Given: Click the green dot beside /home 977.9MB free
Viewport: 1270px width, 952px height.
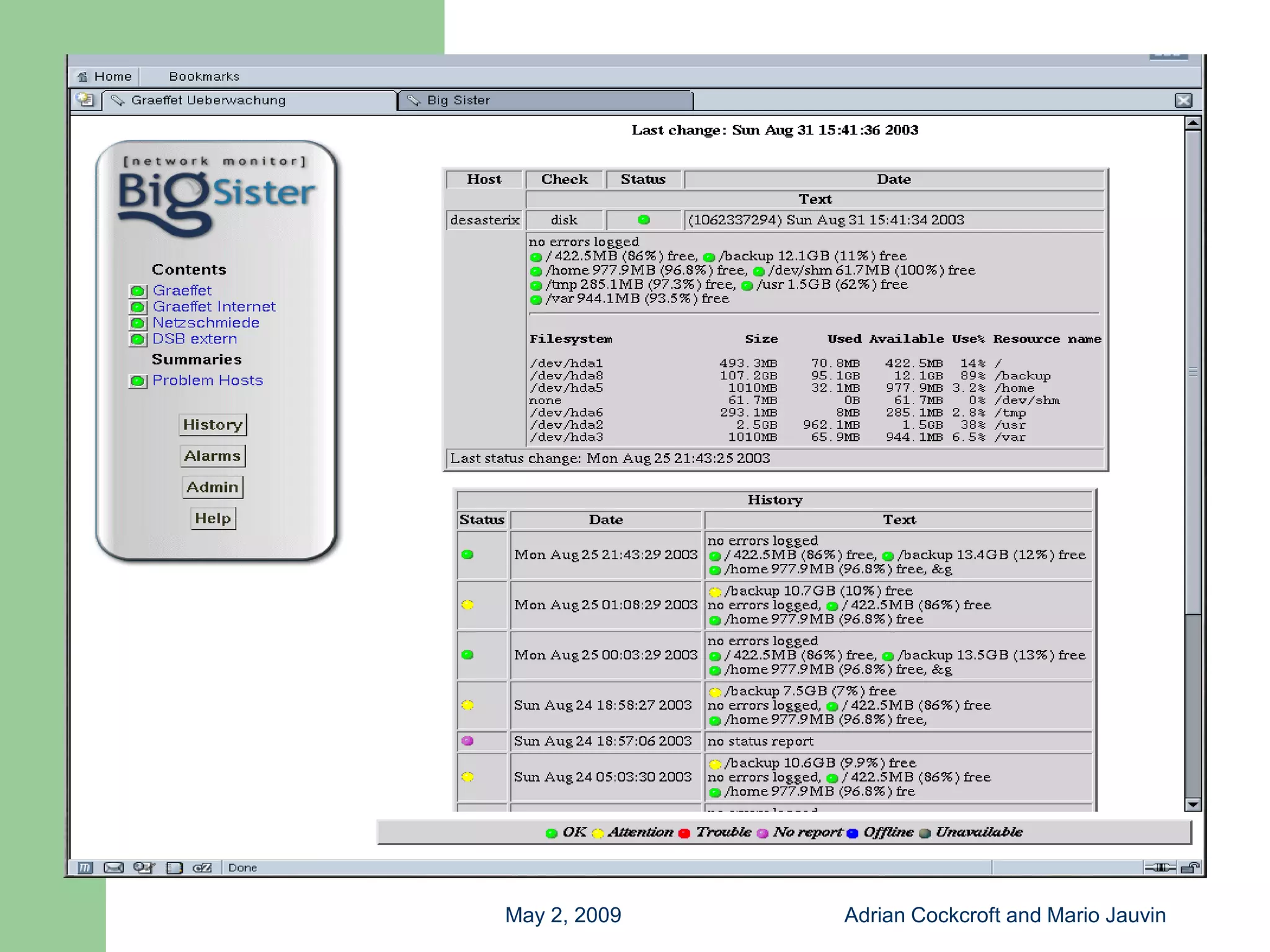Looking at the screenshot, I should pos(536,271).
